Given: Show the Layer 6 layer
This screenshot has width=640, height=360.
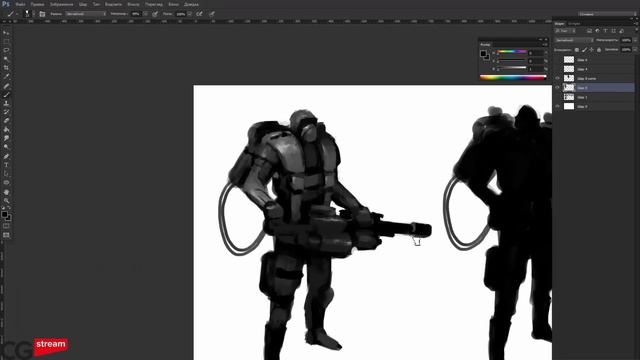Looking at the screenshot, I should point(558,60).
